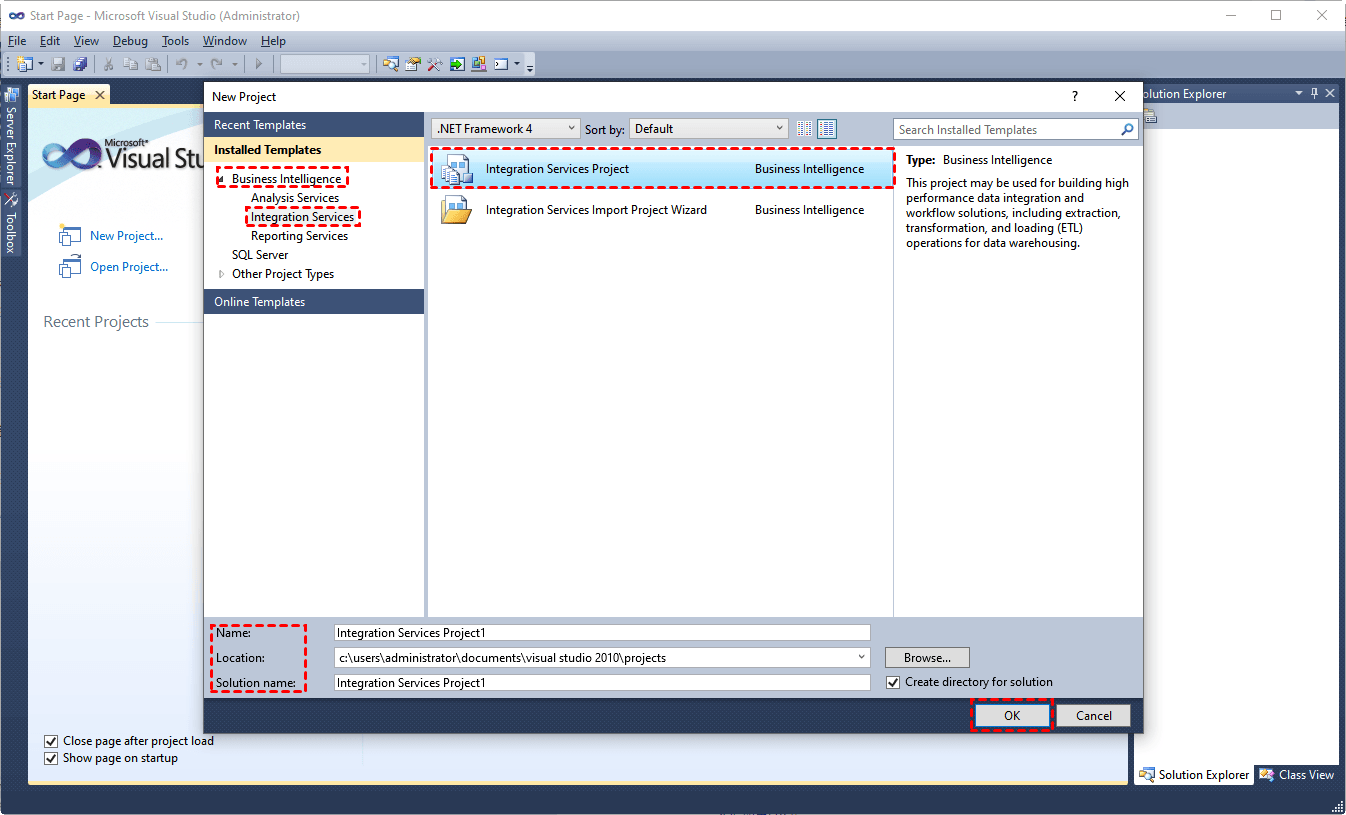
Task: Open the Server Explorer side tab
Action: click(x=12, y=137)
